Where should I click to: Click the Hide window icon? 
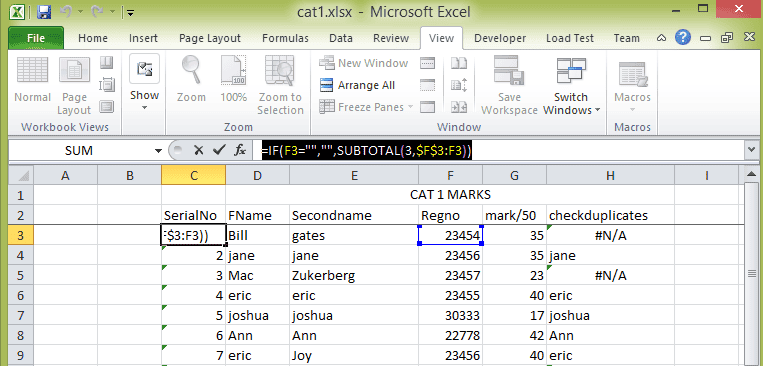click(x=427, y=85)
